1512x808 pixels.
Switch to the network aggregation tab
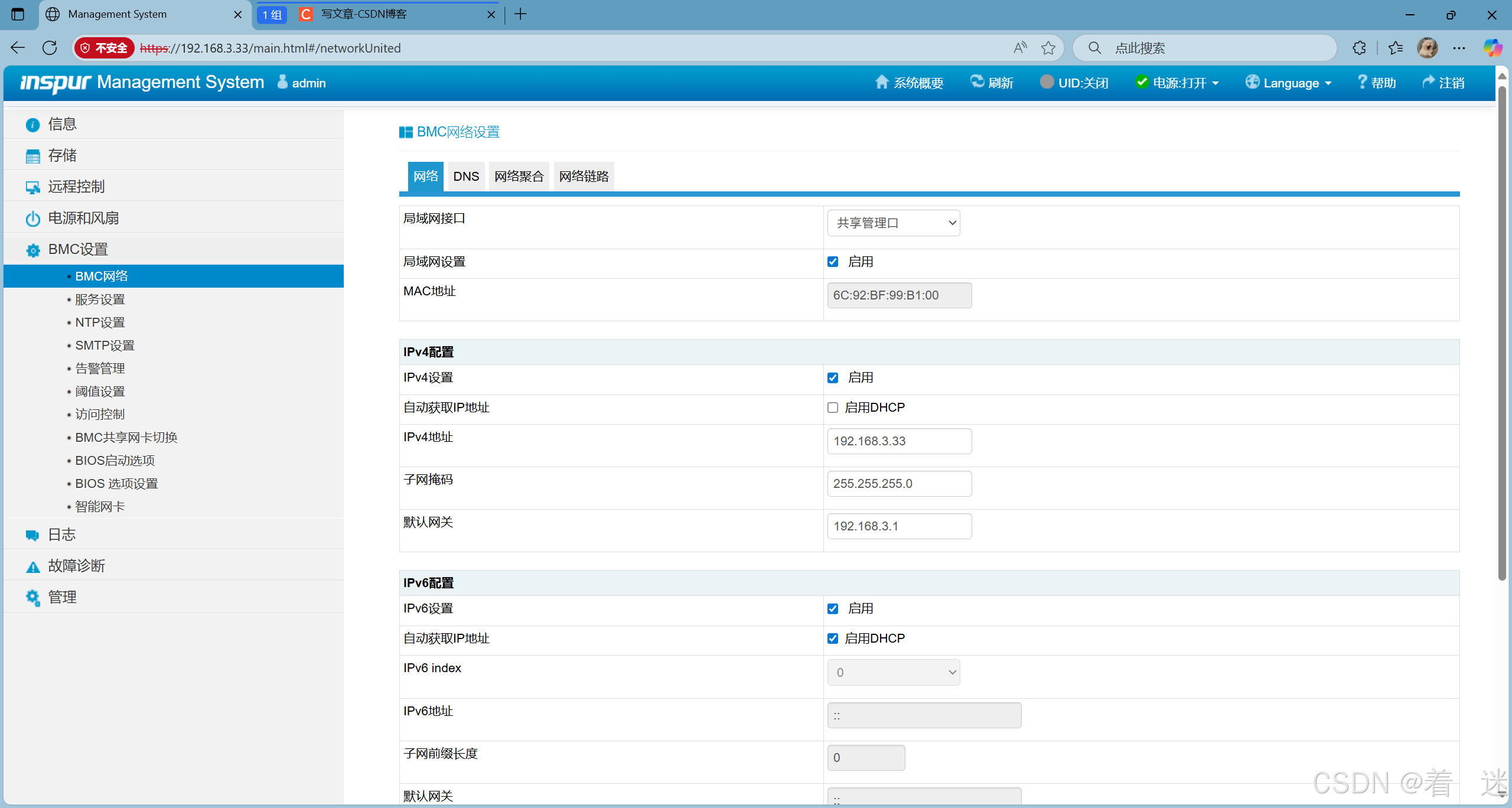(519, 176)
